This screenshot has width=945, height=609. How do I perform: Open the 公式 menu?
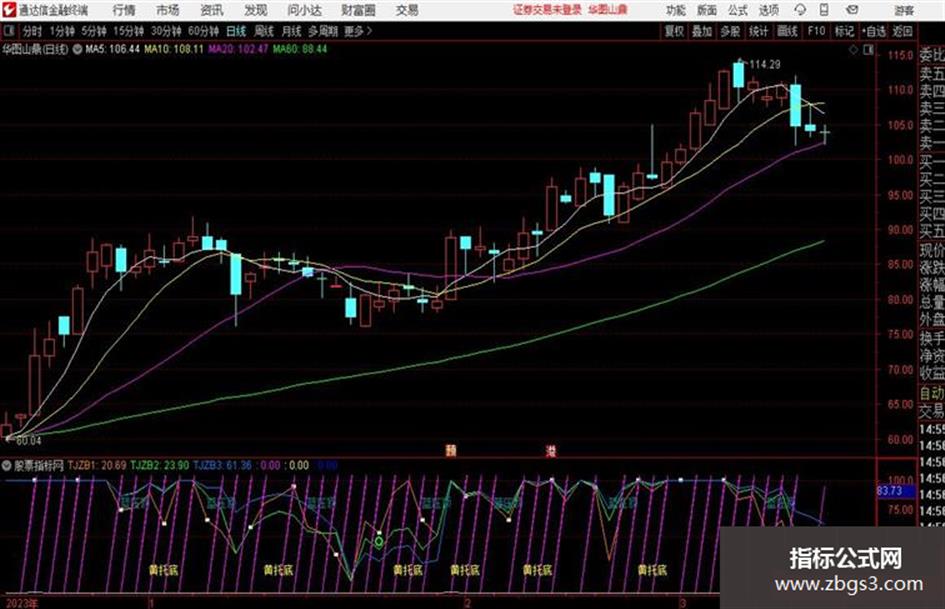[737, 10]
